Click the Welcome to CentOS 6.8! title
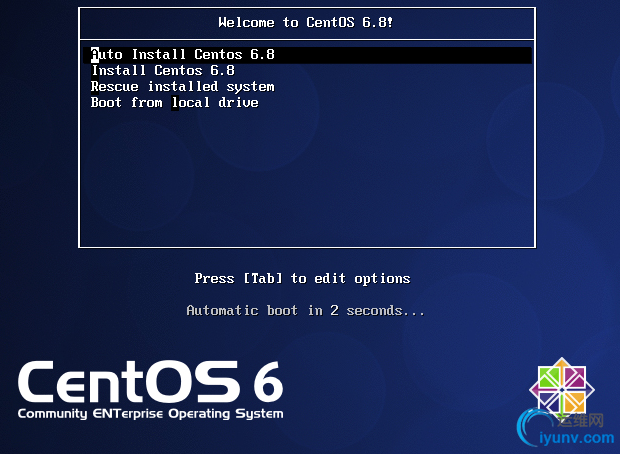 click(306, 23)
